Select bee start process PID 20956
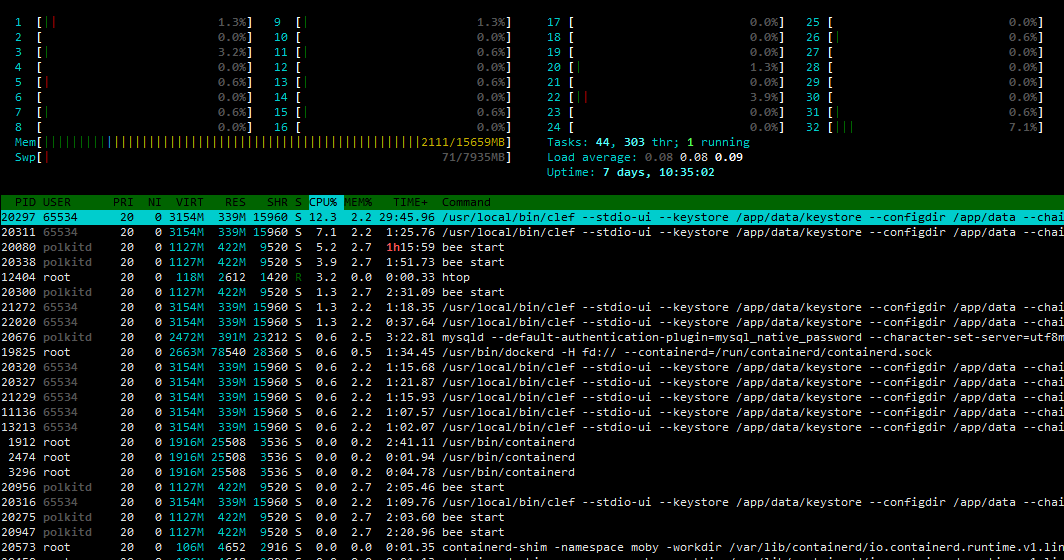Image resolution: width=1064 pixels, height=560 pixels. [532, 487]
